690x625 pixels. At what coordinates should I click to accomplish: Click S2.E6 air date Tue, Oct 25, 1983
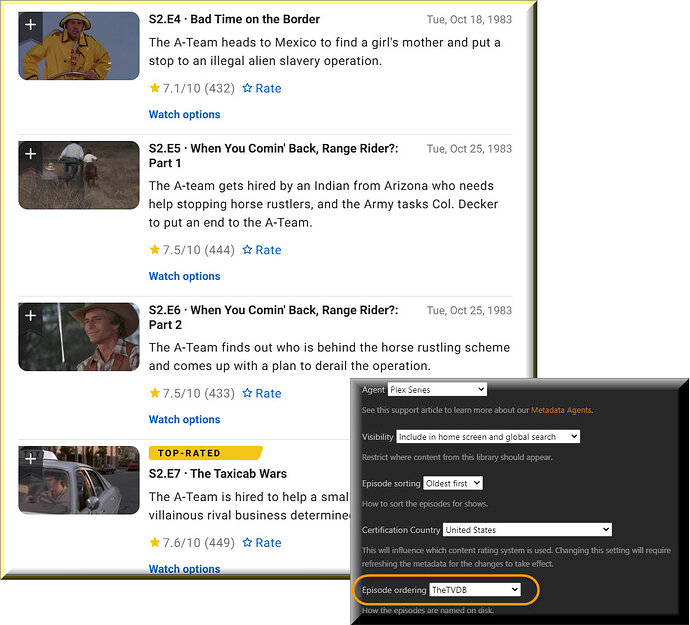point(470,311)
